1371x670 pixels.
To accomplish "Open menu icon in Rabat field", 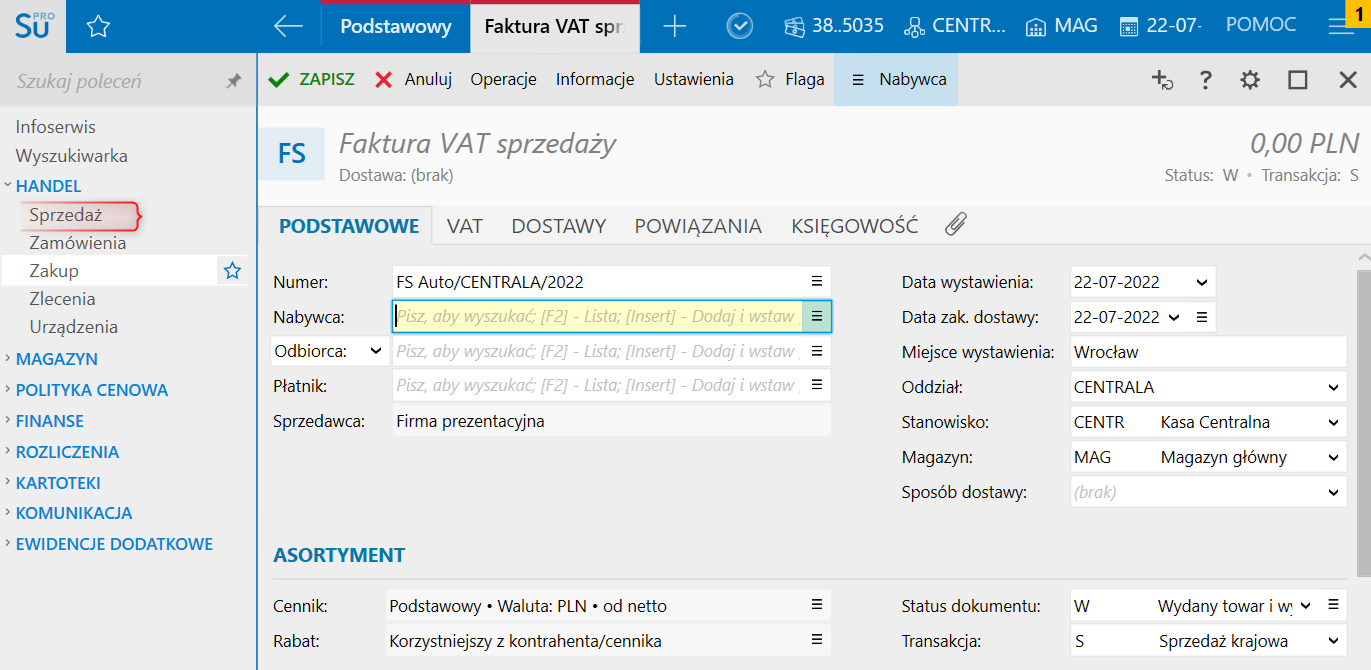I will coord(816,639).
